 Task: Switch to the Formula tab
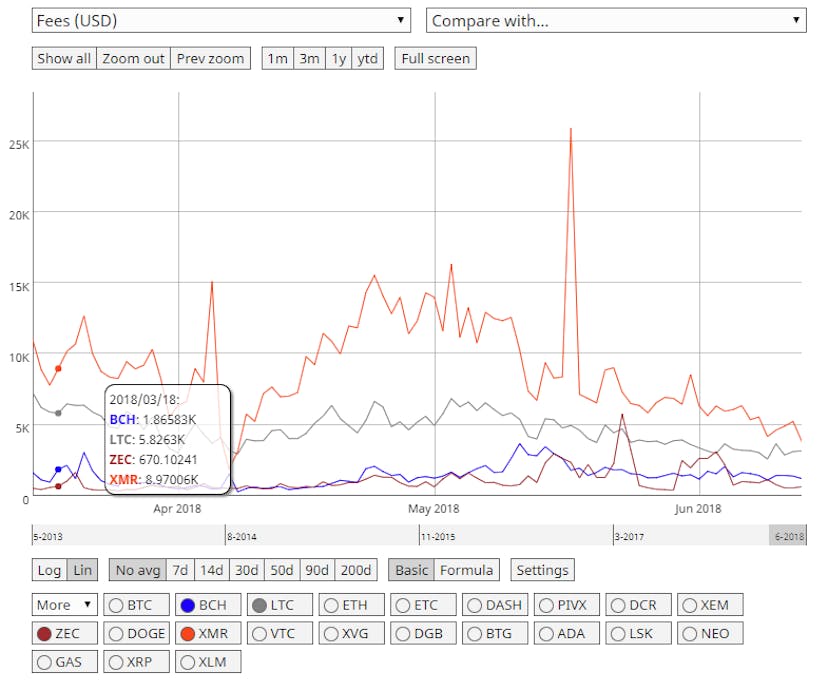(x=465, y=570)
